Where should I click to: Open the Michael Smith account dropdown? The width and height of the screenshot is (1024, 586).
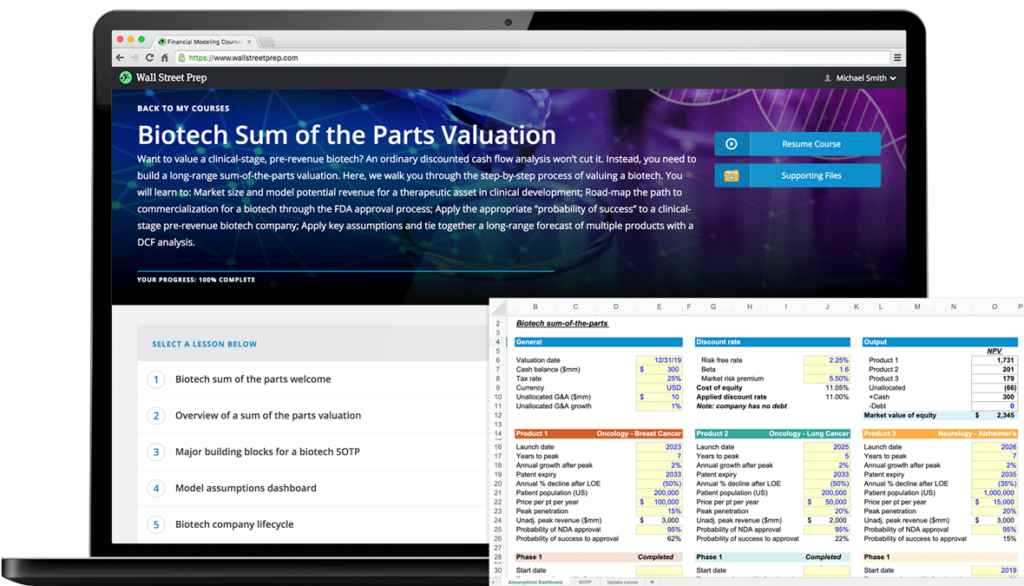858,77
